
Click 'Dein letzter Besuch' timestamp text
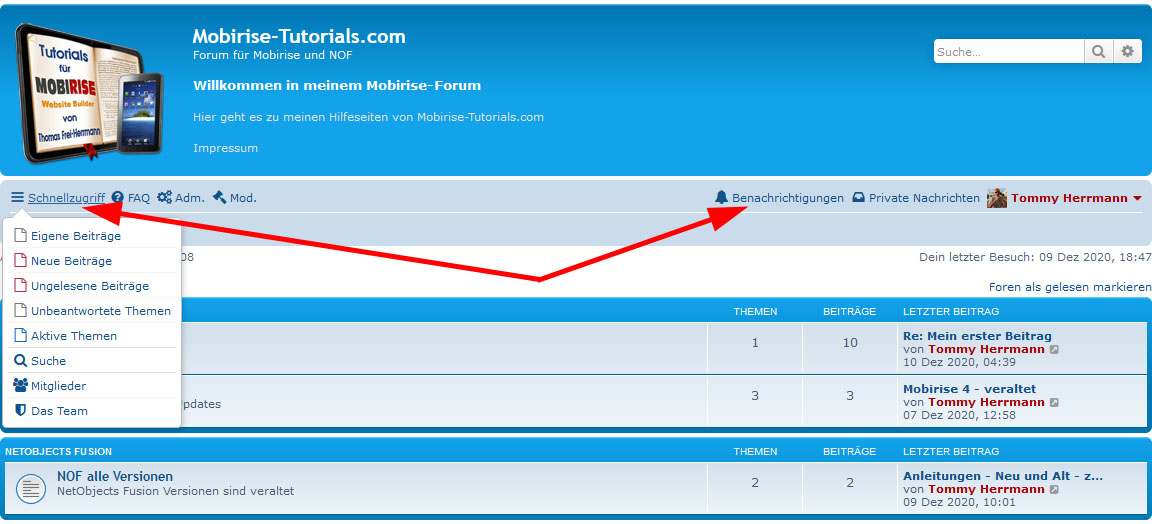(x=1035, y=257)
